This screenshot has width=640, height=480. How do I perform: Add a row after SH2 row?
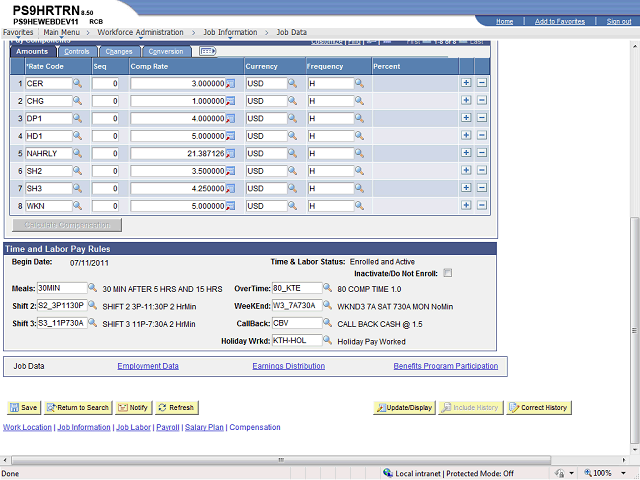pos(466,170)
